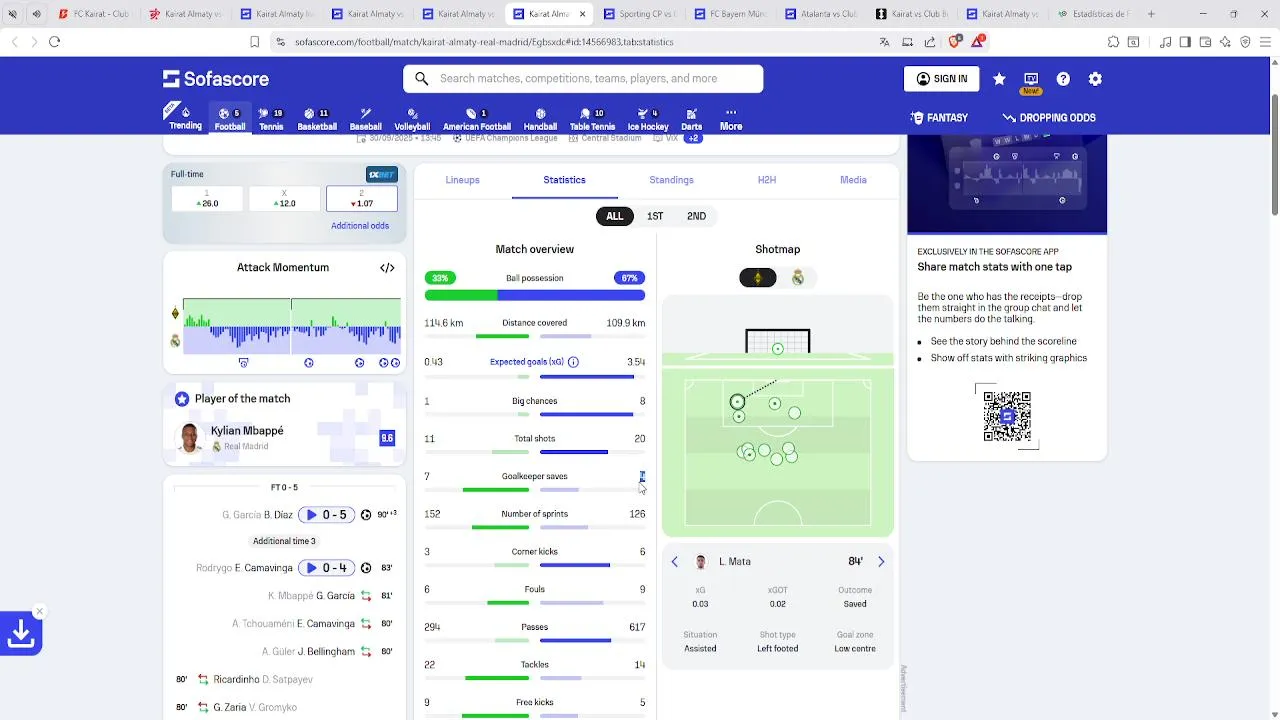This screenshot has height=720, width=1280.
Task: Open the settings gear in Sofascore header
Action: 1095,79
